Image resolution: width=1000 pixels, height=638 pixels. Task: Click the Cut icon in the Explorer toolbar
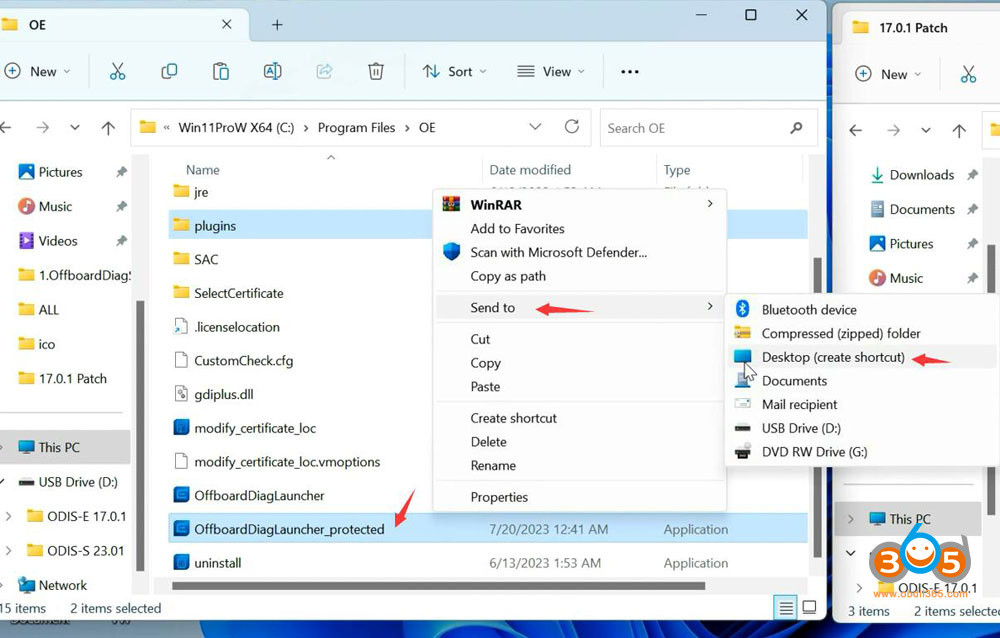point(118,71)
